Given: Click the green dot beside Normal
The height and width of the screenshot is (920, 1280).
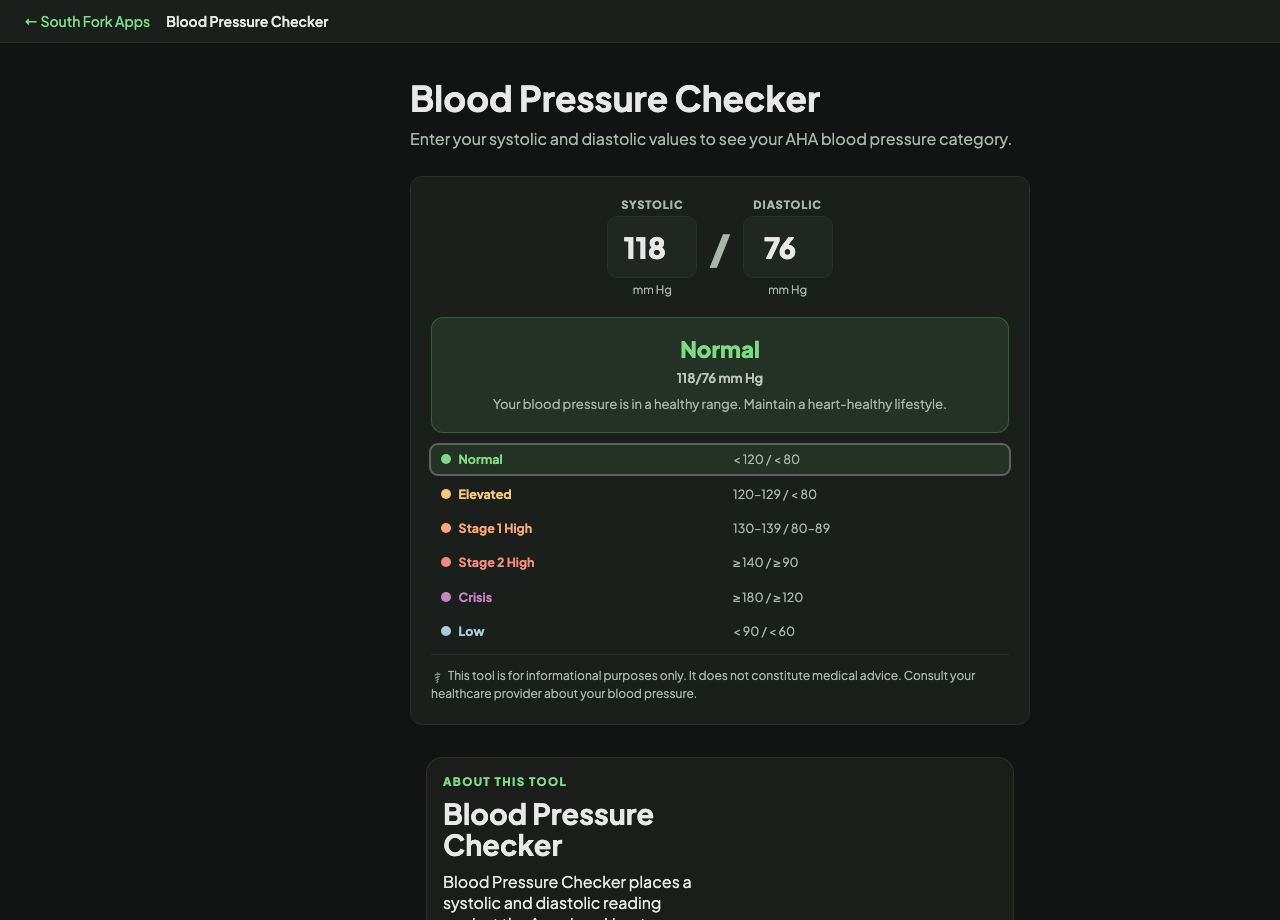Looking at the screenshot, I should (x=446, y=459).
